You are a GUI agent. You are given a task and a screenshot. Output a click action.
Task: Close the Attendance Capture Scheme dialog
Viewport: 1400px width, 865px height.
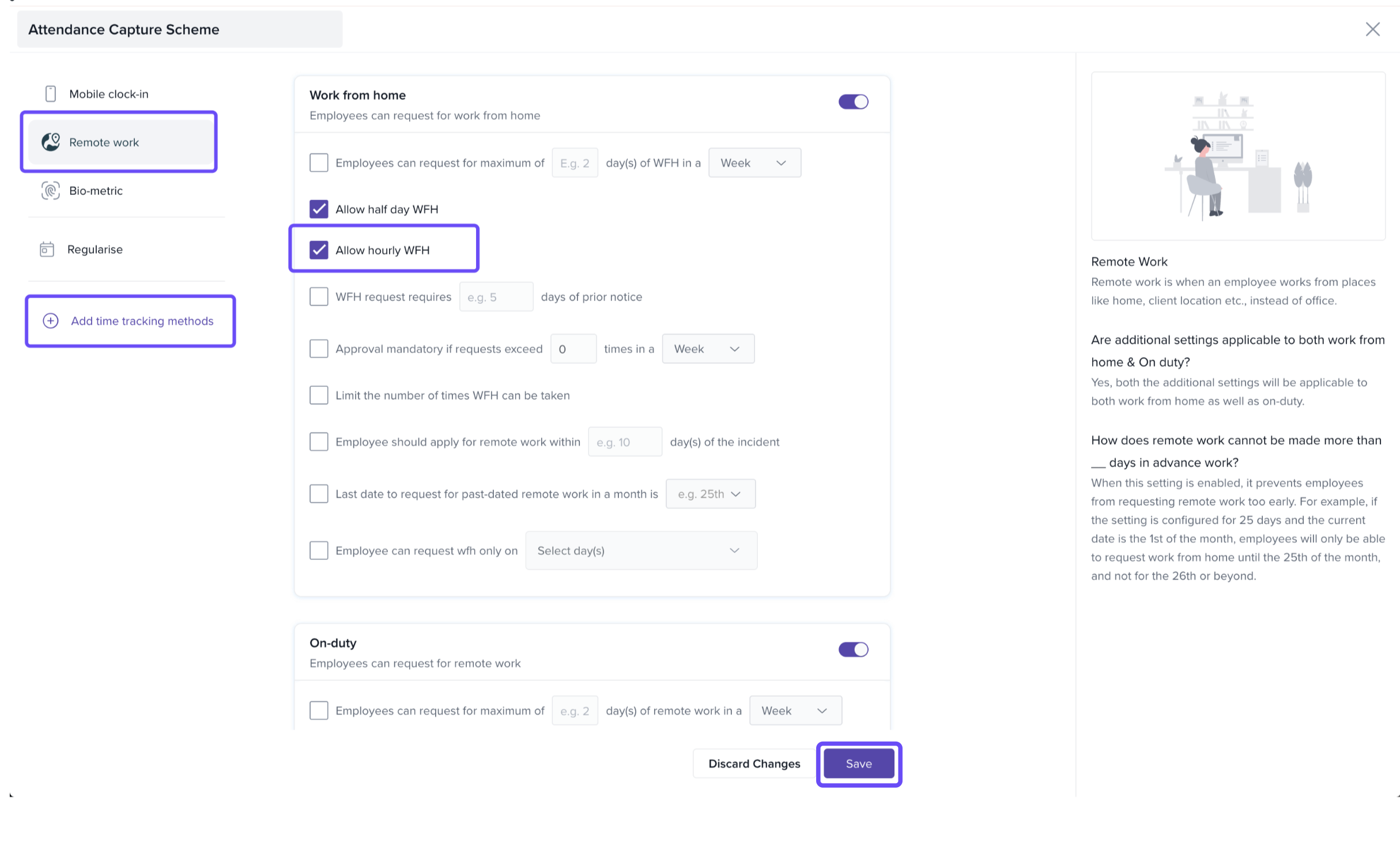[1372, 29]
